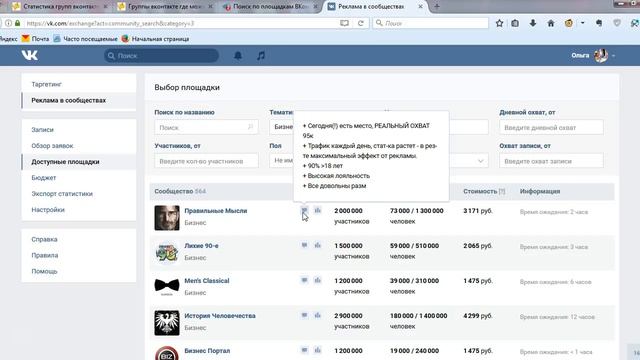Screen dimensions: 640x360
Task: Open Правила link
Action: point(44,255)
